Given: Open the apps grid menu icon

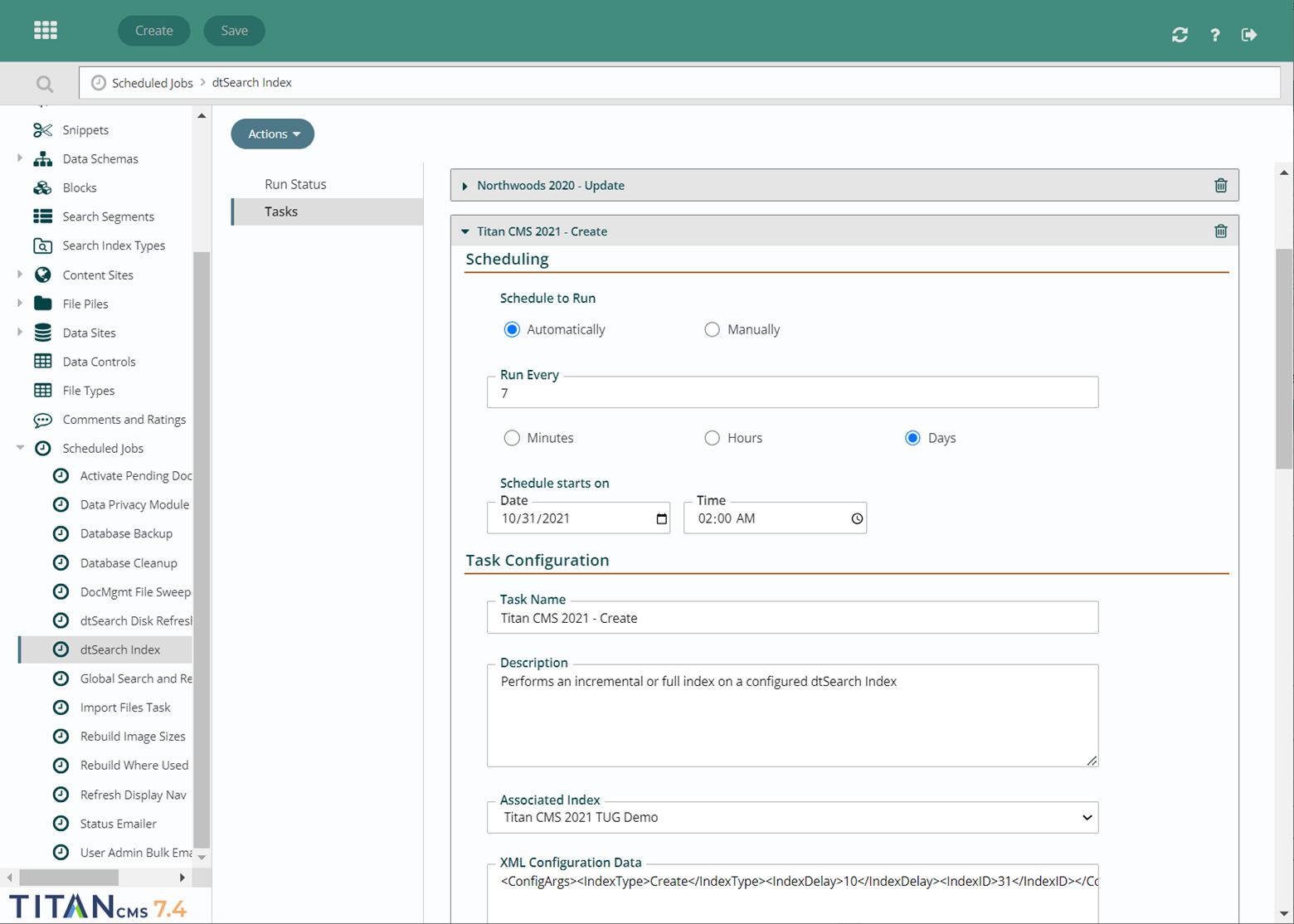Looking at the screenshot, I should [46, 31].
